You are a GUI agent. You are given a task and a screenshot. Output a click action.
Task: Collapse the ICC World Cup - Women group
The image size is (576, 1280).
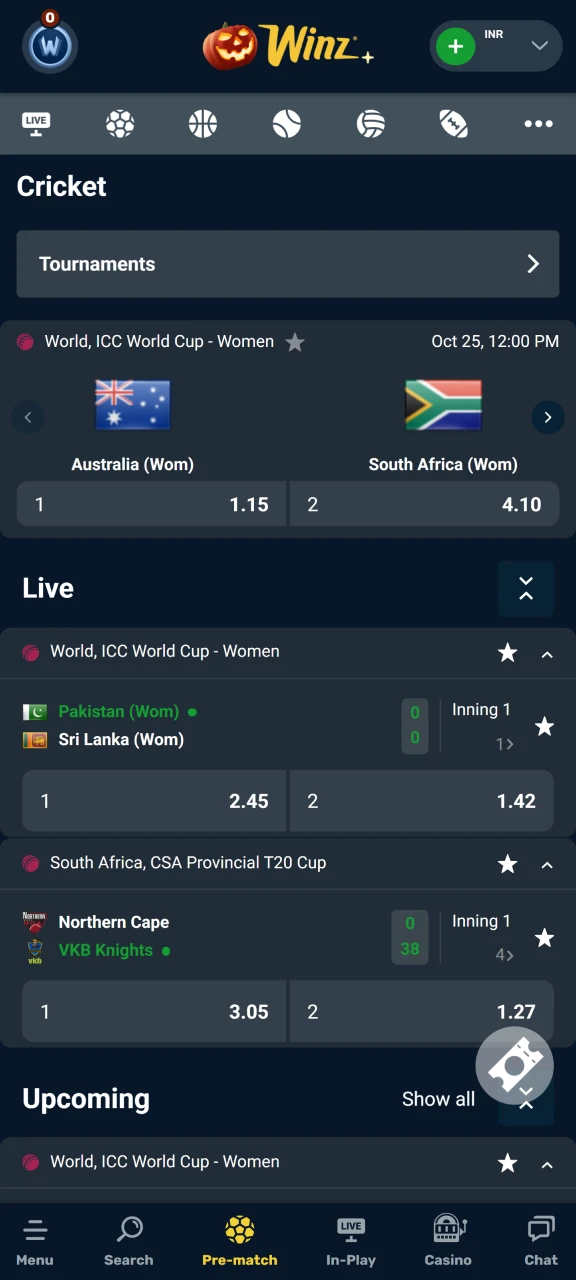point(546,654)
